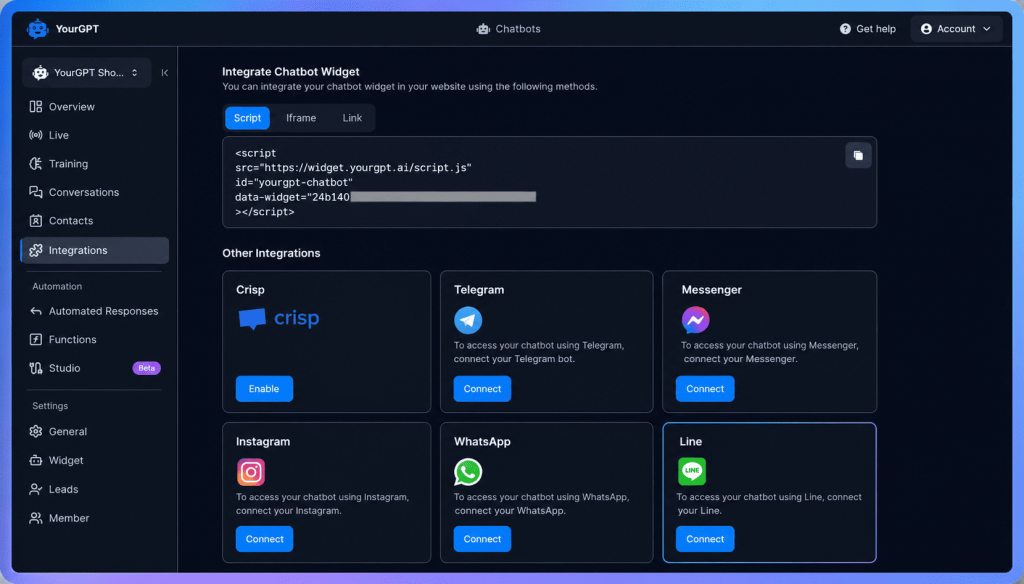Viewport: 1024px width, 584px height.
Task: Click the Automated Responses reply icon
Action: coord(36,311)
